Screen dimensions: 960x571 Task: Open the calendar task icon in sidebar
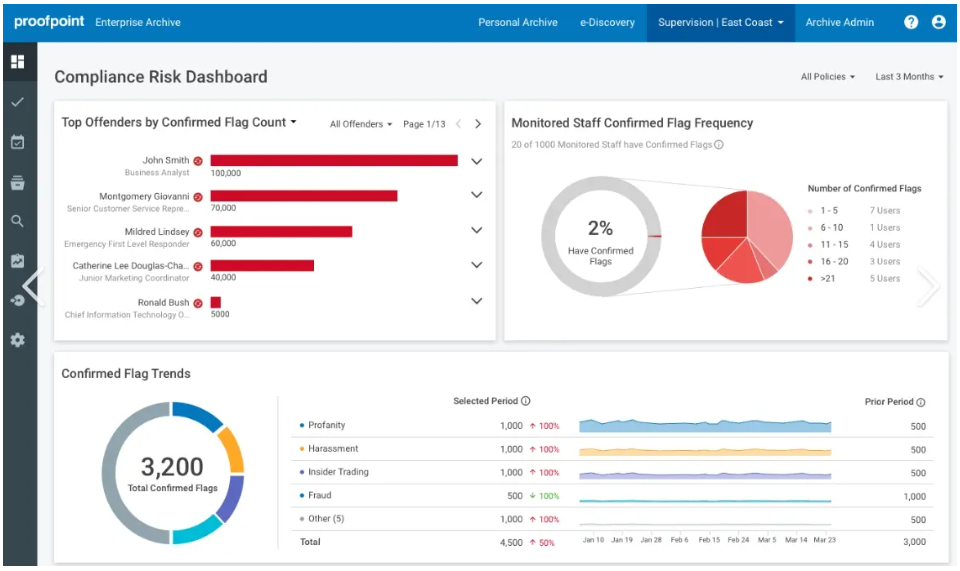(18, 142)
